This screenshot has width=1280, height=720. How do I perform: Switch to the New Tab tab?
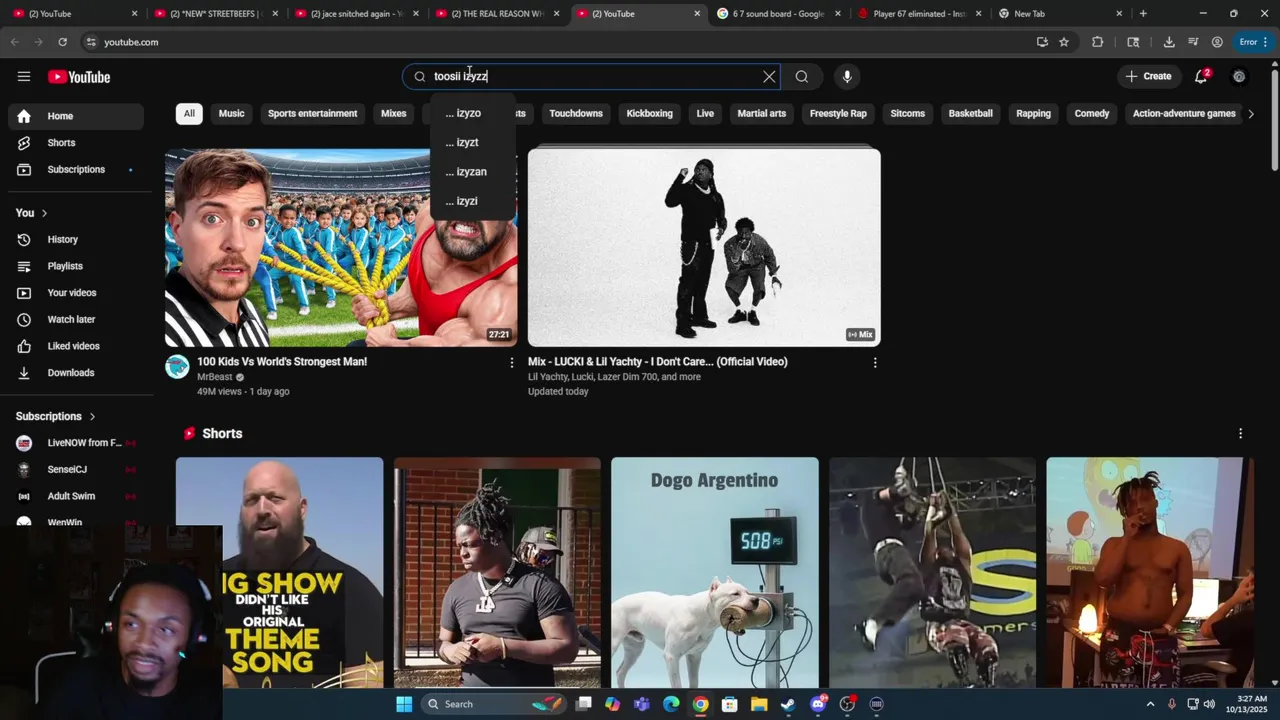click(1060, 14)
